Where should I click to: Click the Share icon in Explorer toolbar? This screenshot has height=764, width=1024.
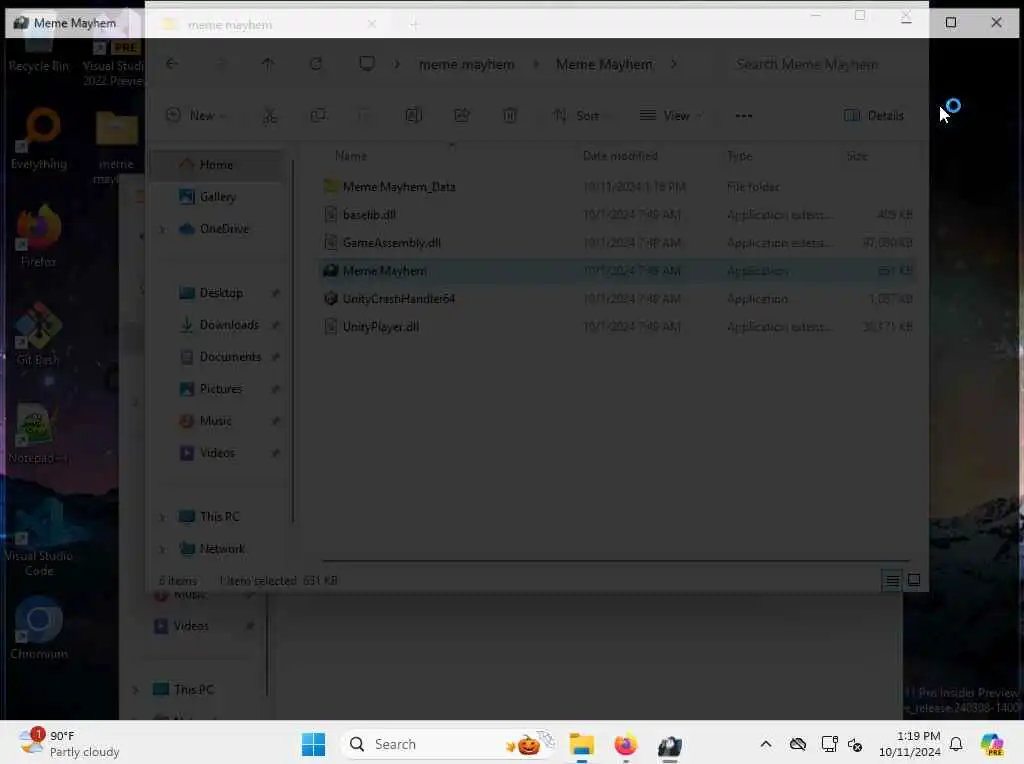pos(462,116)
